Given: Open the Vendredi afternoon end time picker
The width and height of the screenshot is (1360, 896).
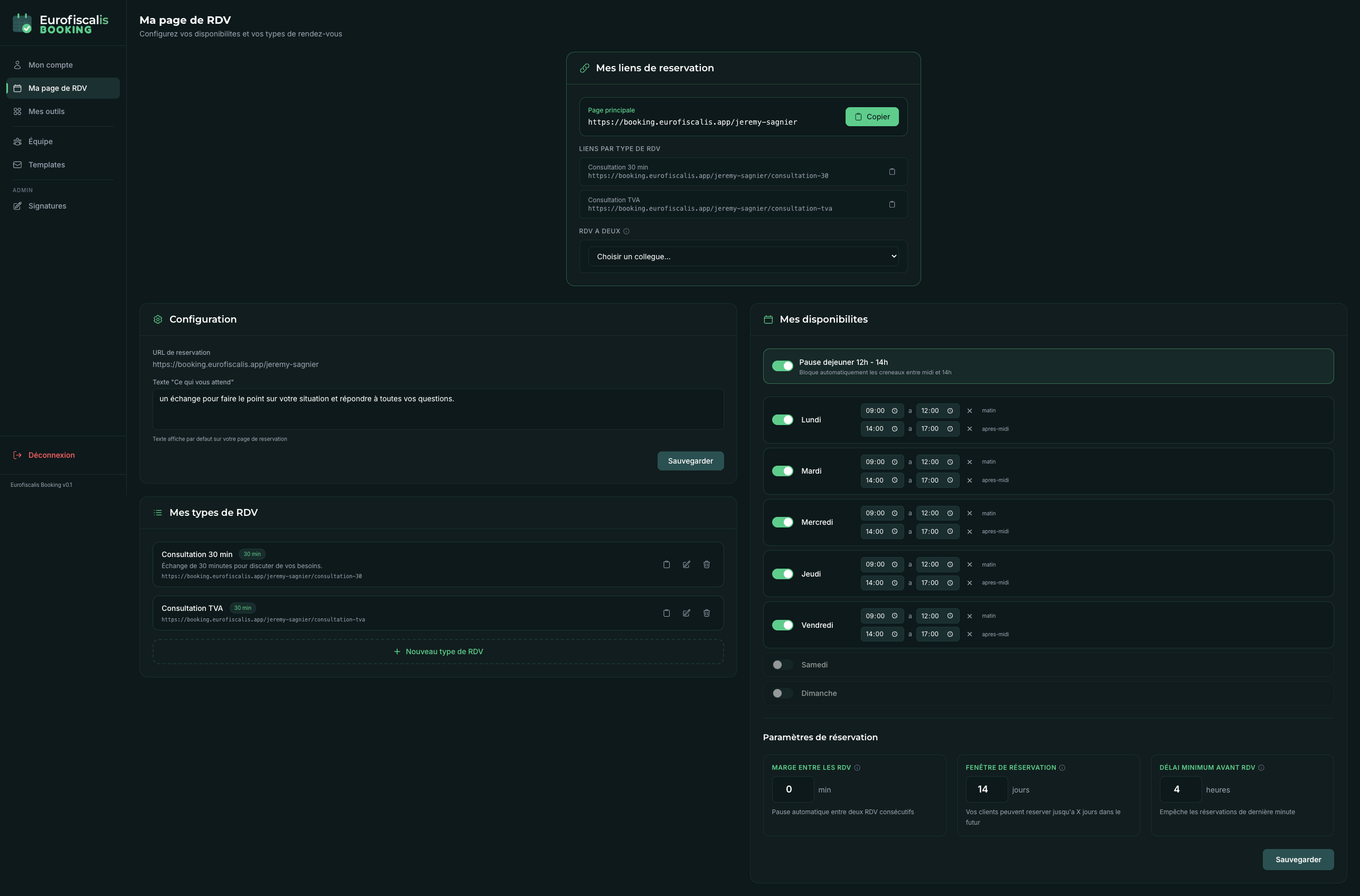Looking at the screenshot, I should (x=937, y=634).
